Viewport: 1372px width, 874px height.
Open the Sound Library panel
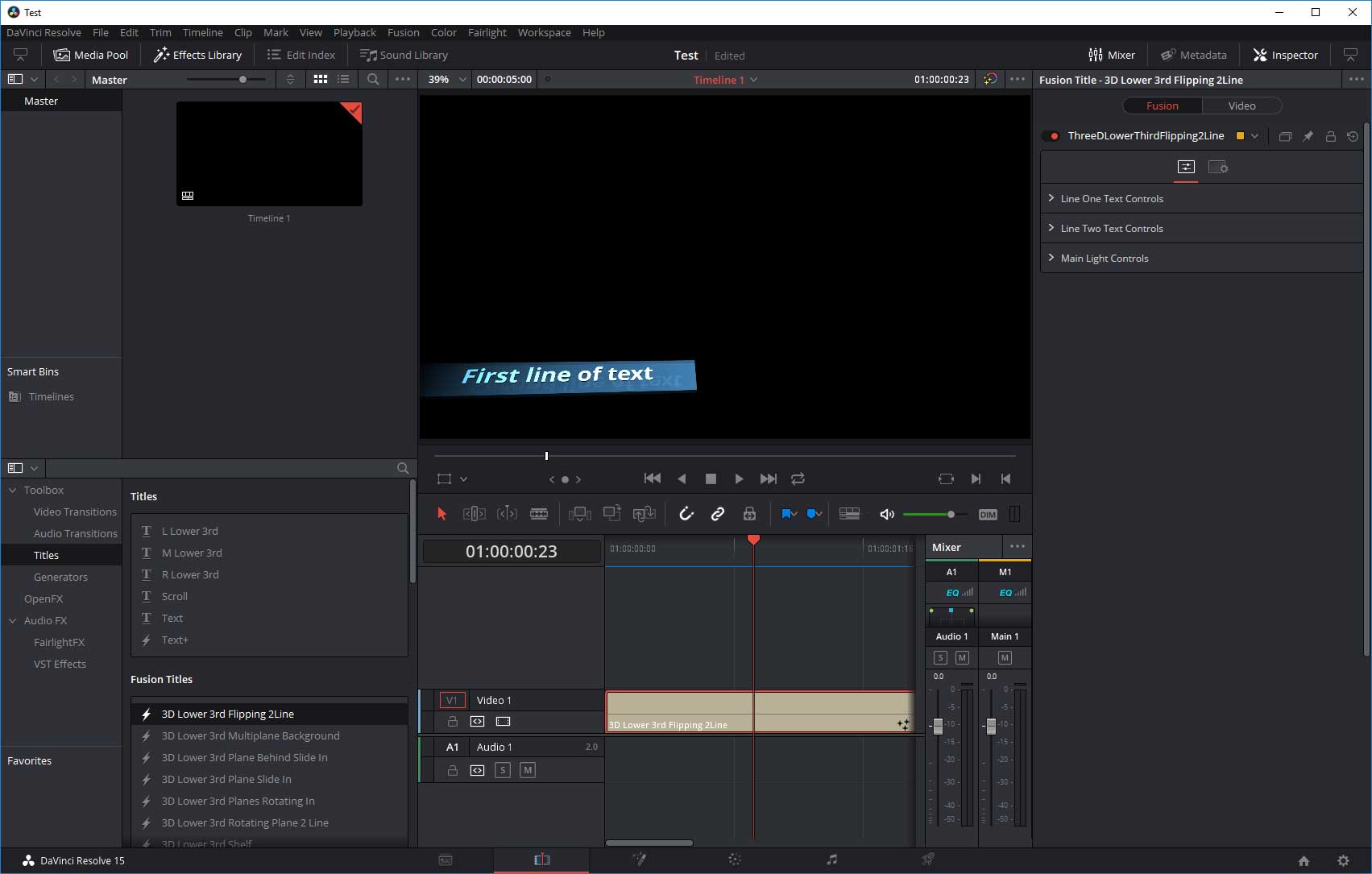point(404,55)
